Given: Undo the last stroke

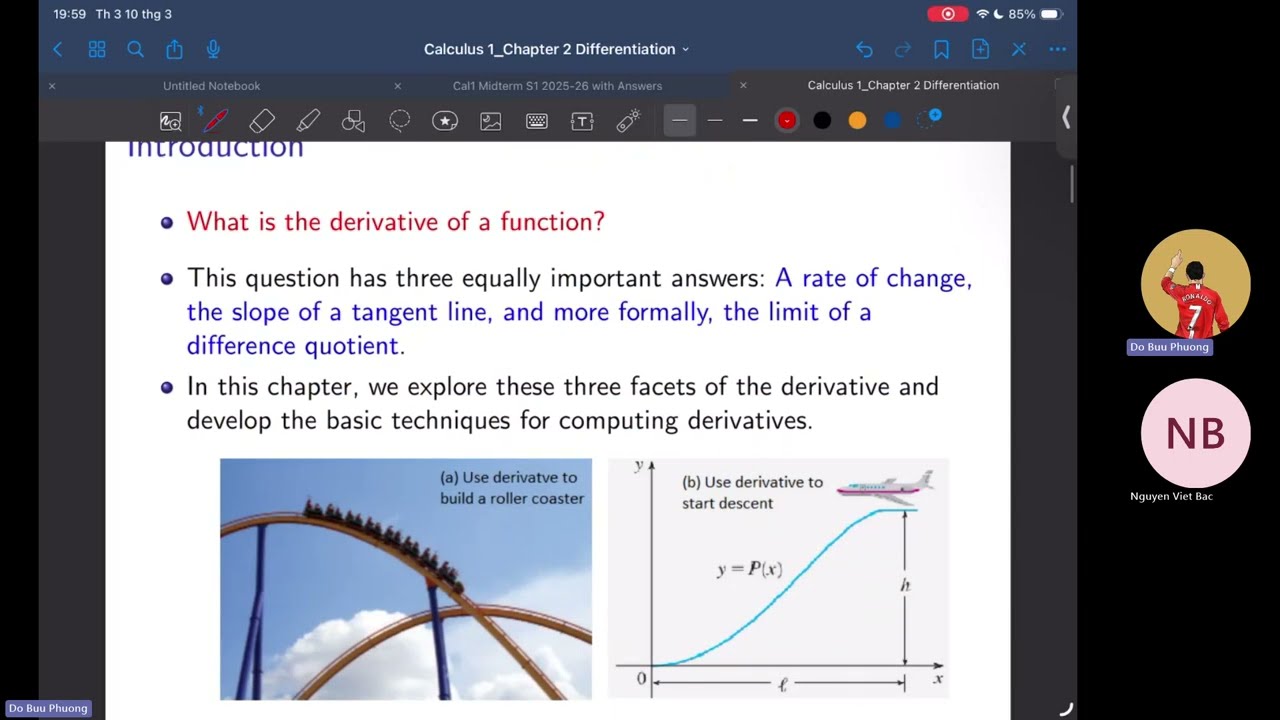Looking at the screenshot, I should click(x=864, y=49).
